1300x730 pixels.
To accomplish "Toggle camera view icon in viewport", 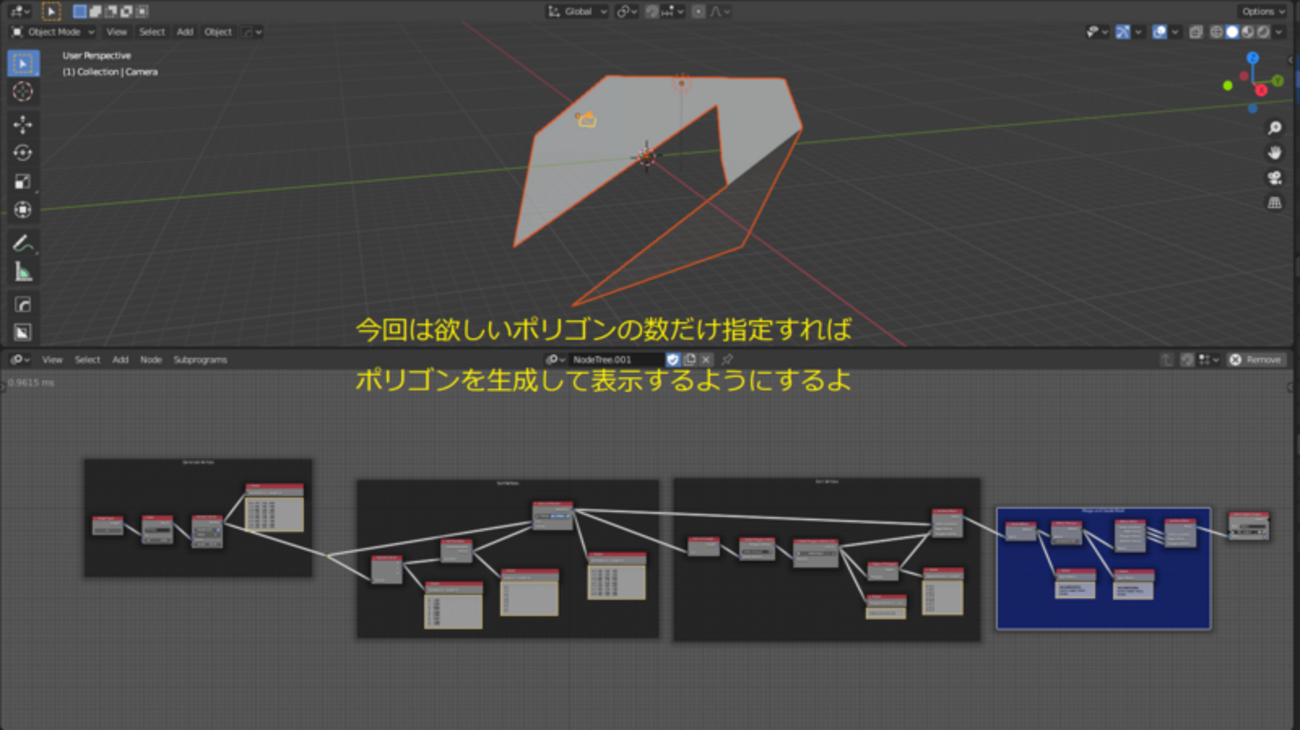I will [x=1274, y=178].
